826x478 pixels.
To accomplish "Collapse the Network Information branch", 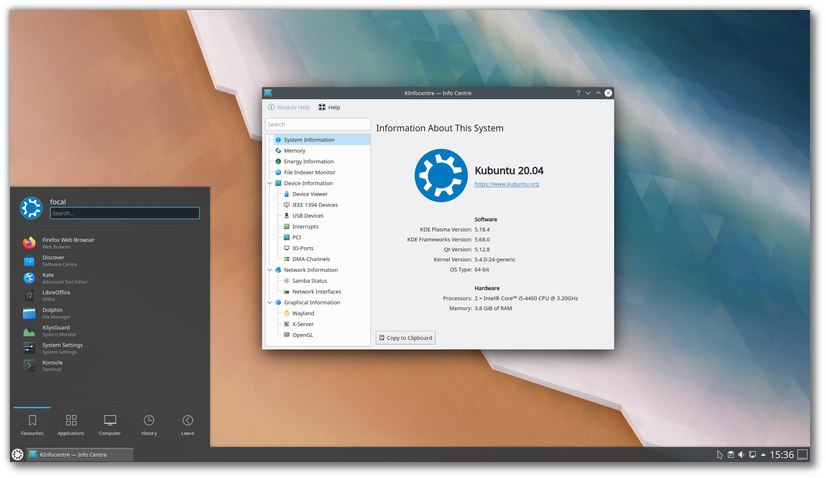I will pyautogui.click(x=270, y=270).
